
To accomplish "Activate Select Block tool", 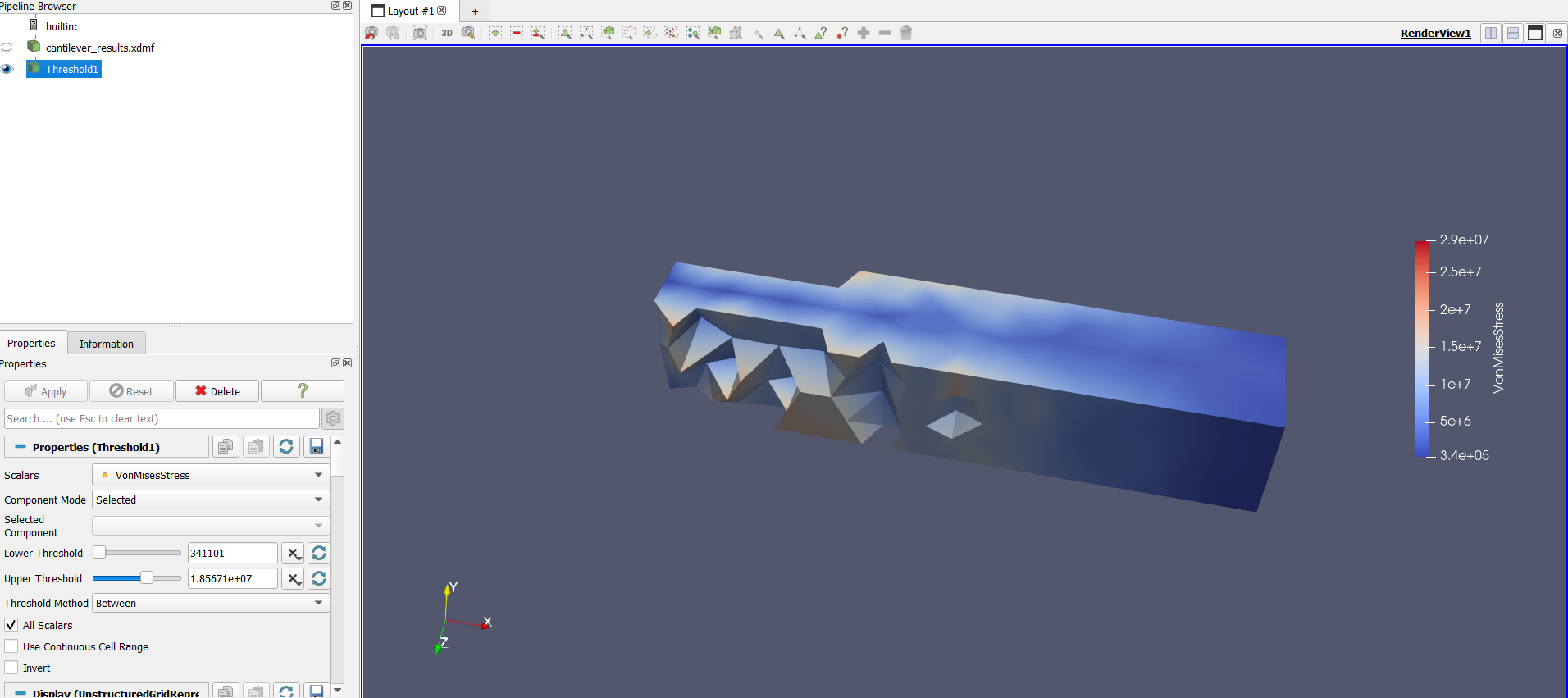I will click(x=693, y=33).
